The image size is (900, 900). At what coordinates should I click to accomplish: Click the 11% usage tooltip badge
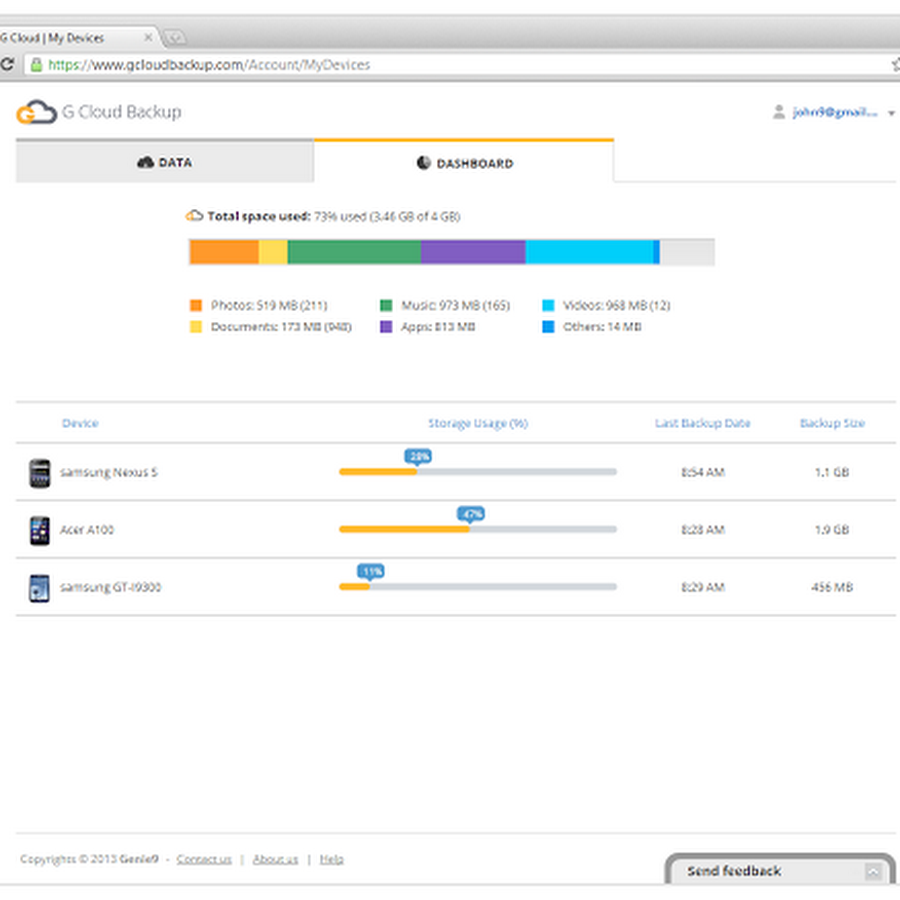371,571
